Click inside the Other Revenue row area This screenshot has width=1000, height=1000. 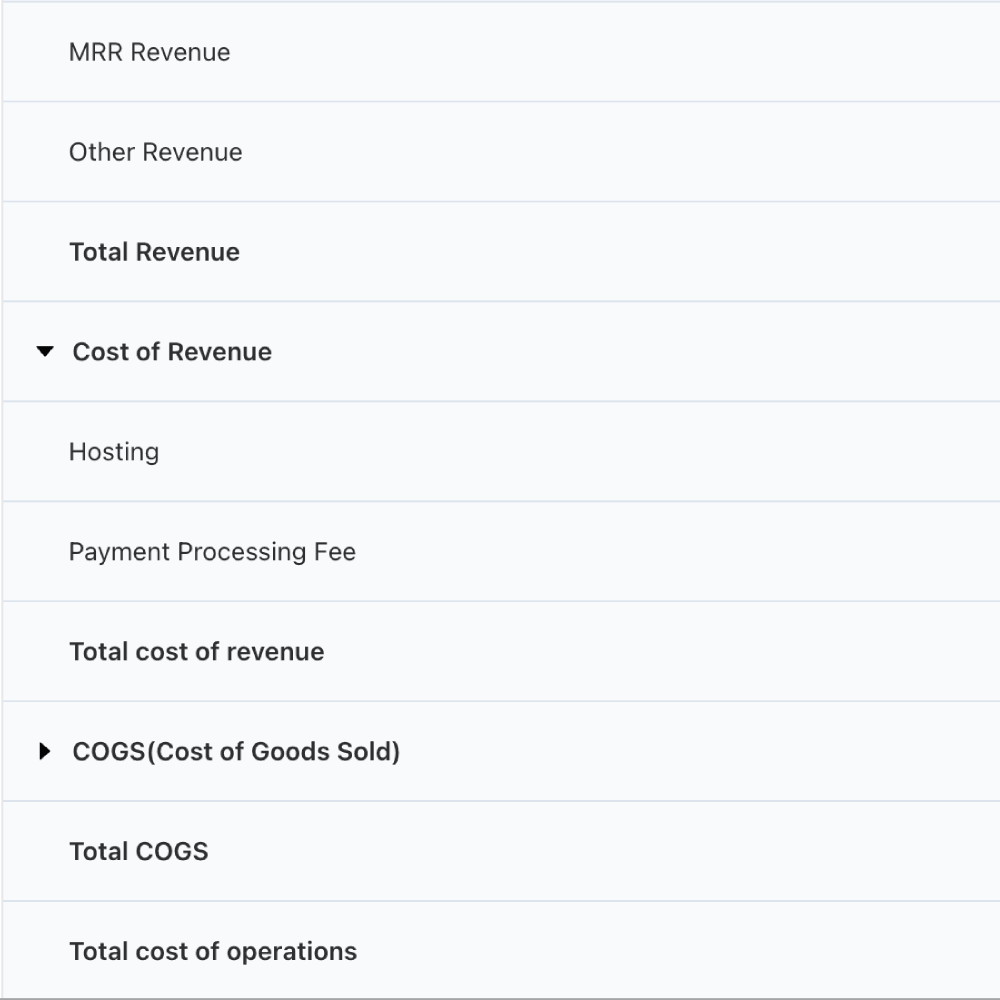pyautogui.click(x=400, y=152)
